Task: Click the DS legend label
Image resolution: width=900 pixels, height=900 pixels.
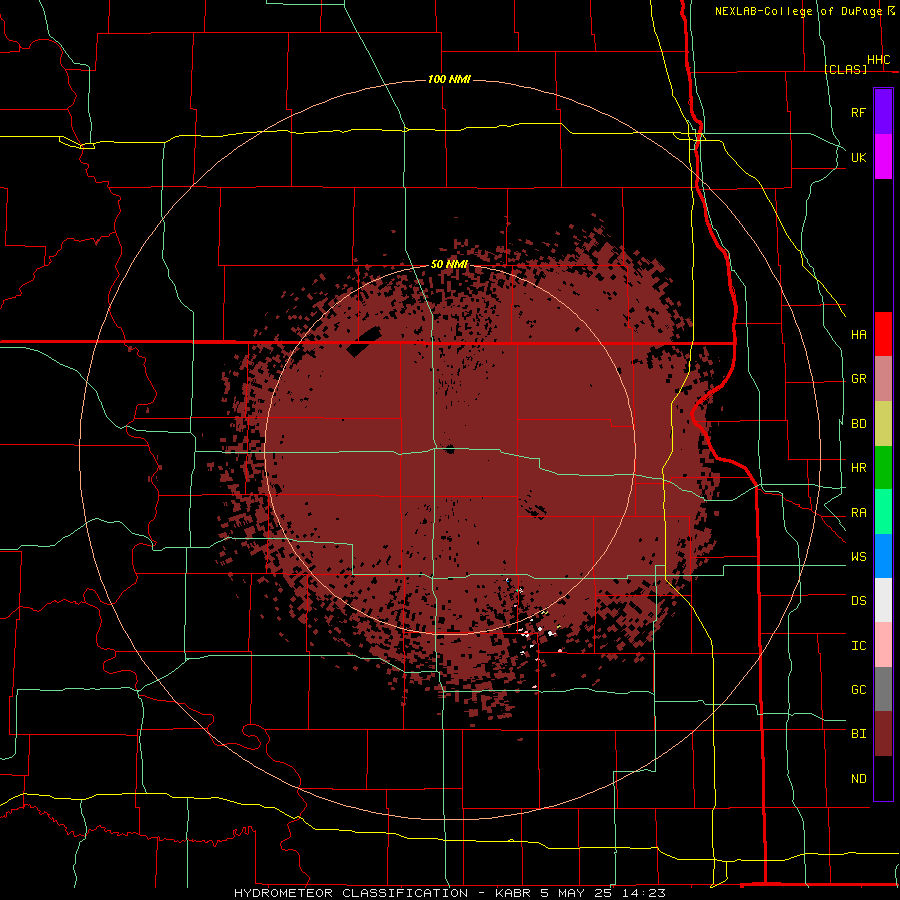Action: point(858,601)
